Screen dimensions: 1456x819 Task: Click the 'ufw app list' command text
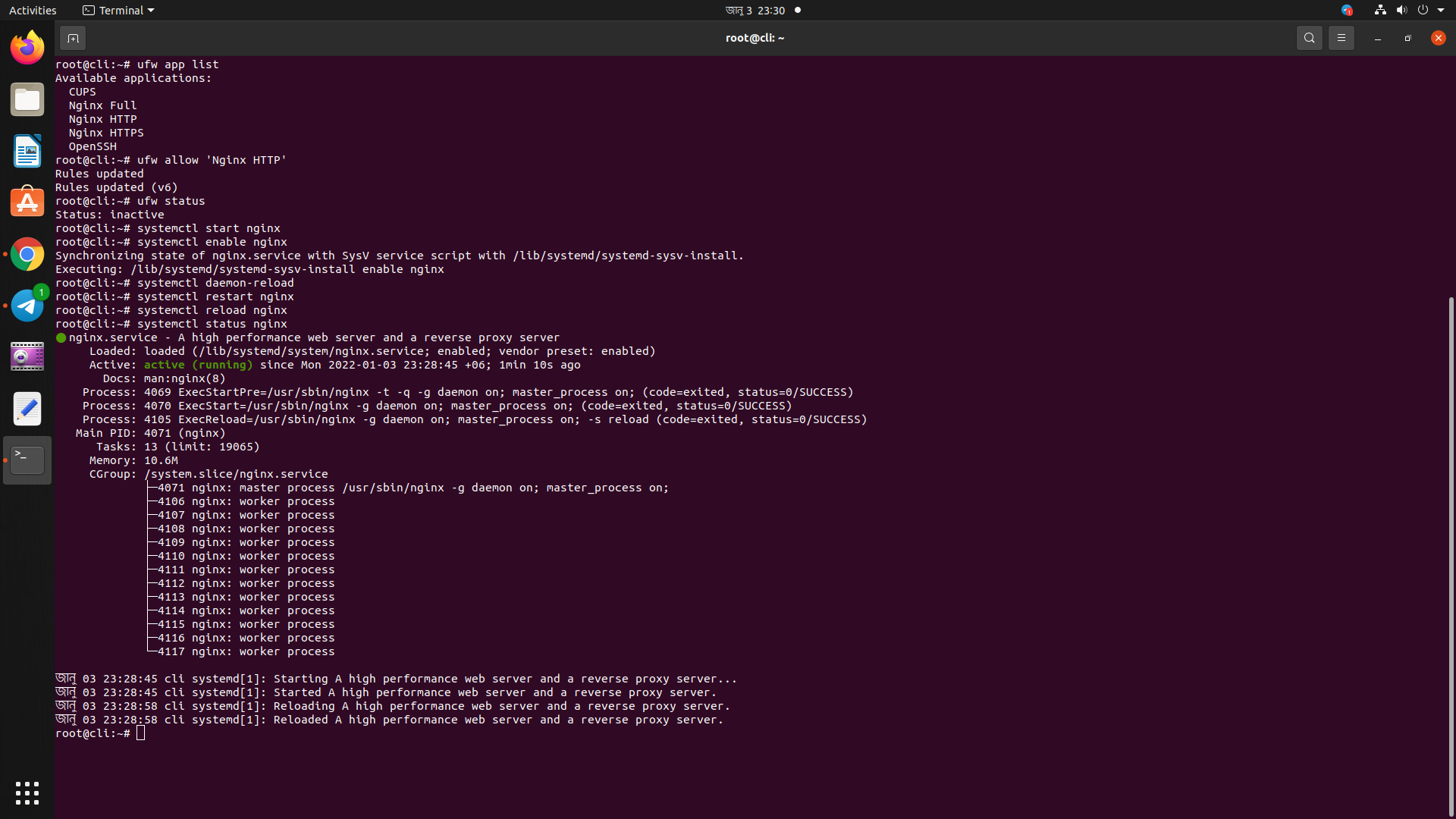[x=178, y=64]
